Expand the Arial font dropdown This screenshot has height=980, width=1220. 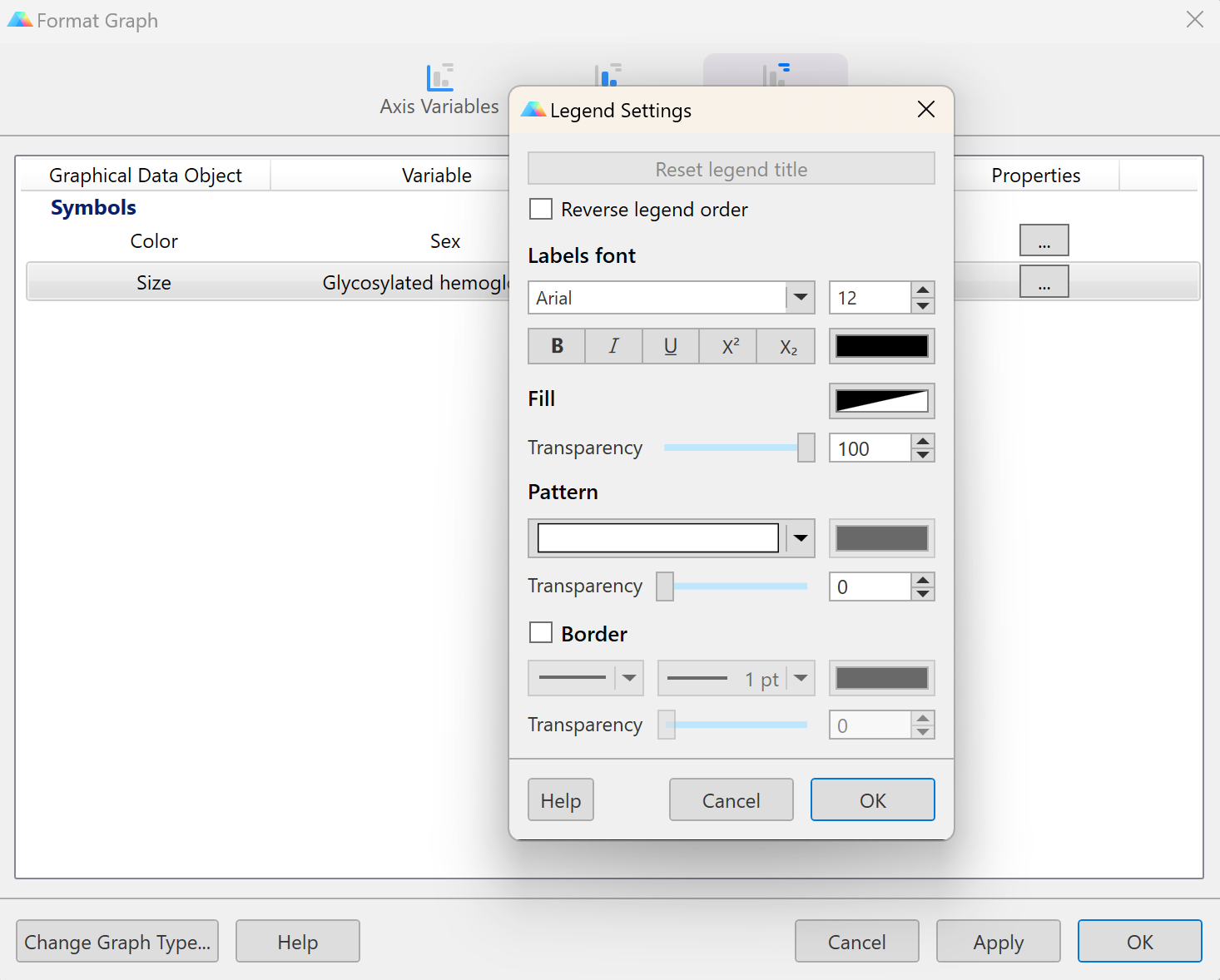click(801, 297)
